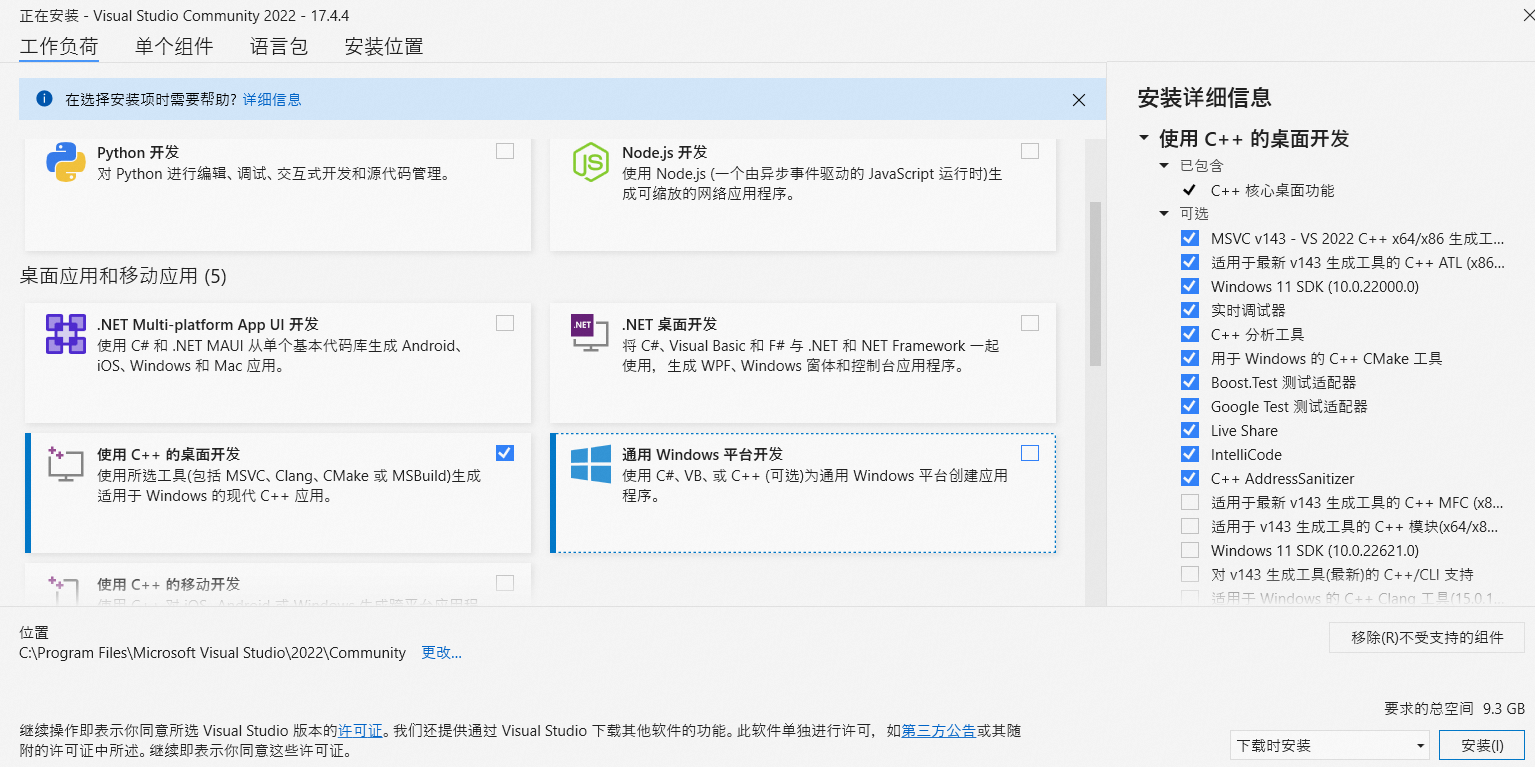1535x767 pixels.
Task: Click the C++ mobile development icon
Action: tap(63, 588)
